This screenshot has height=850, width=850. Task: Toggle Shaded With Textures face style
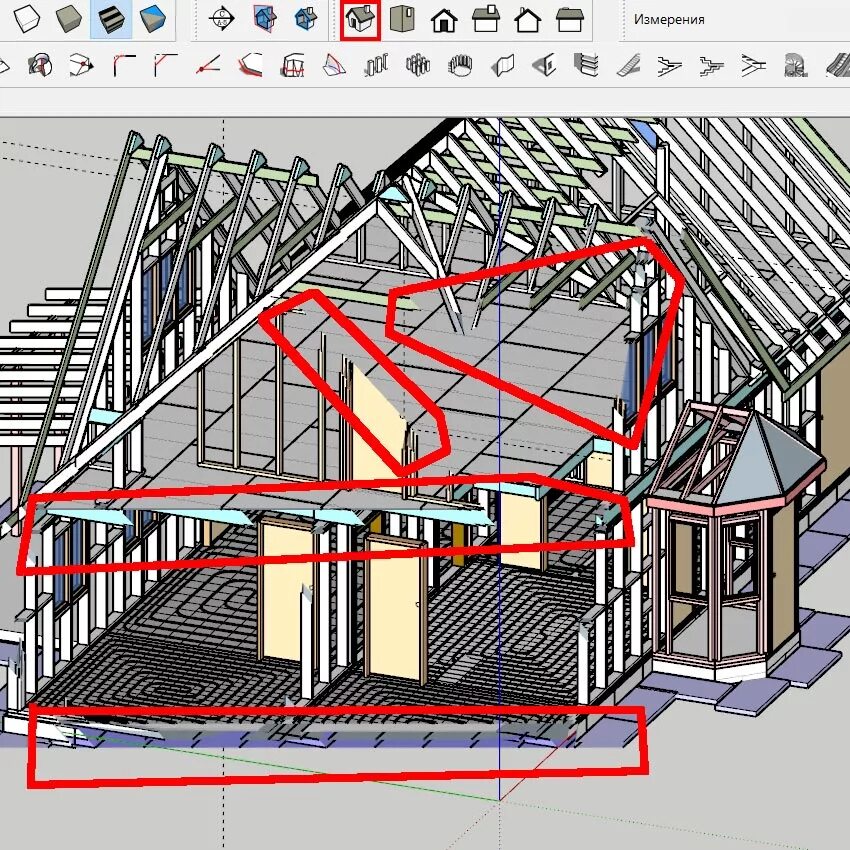[111, 19]
